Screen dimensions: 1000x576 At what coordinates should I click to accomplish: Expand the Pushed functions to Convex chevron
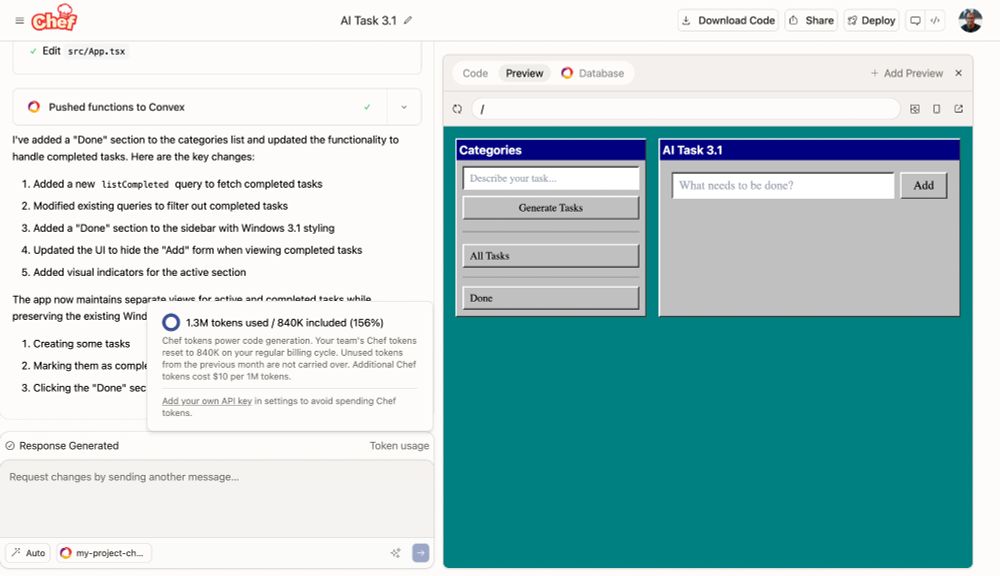[x=404, y=107]
